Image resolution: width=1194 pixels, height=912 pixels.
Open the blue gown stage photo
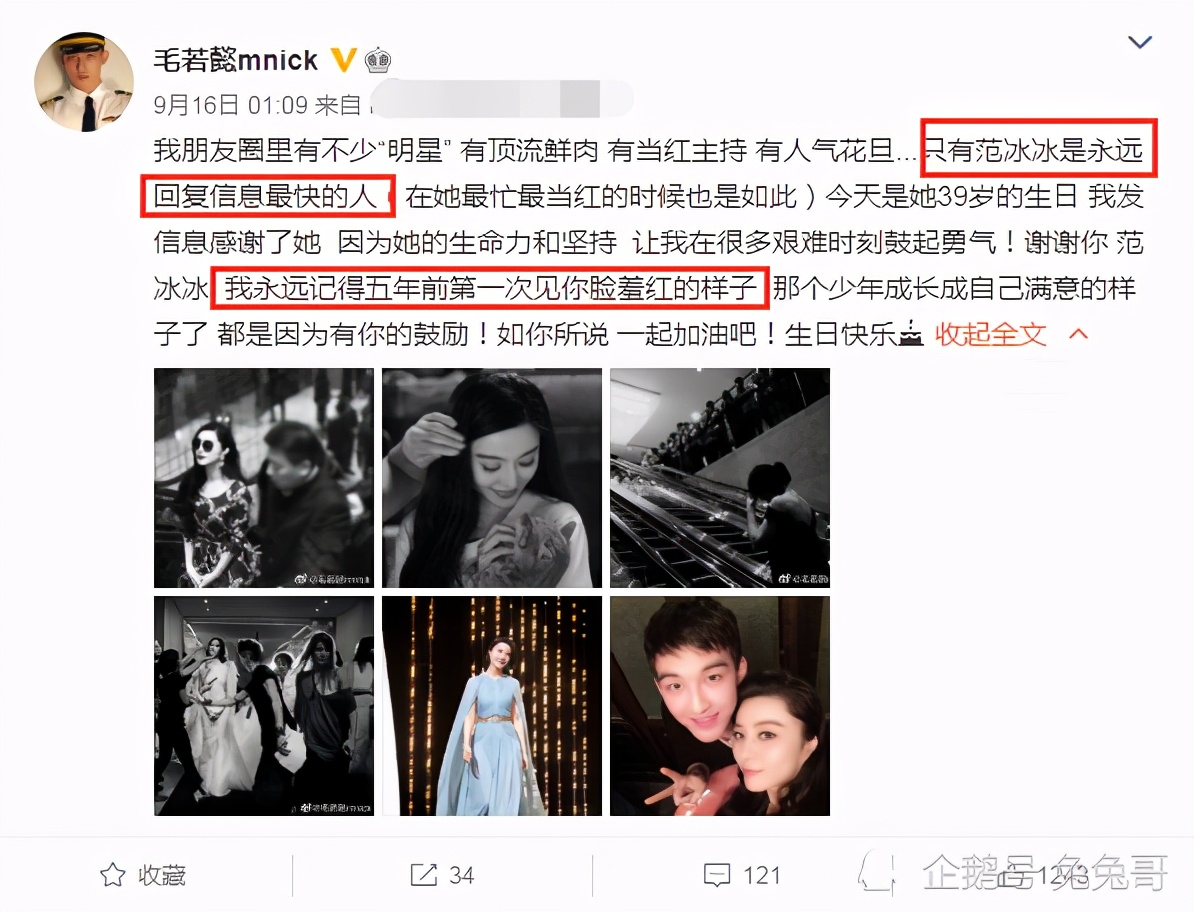click(492, 706)
